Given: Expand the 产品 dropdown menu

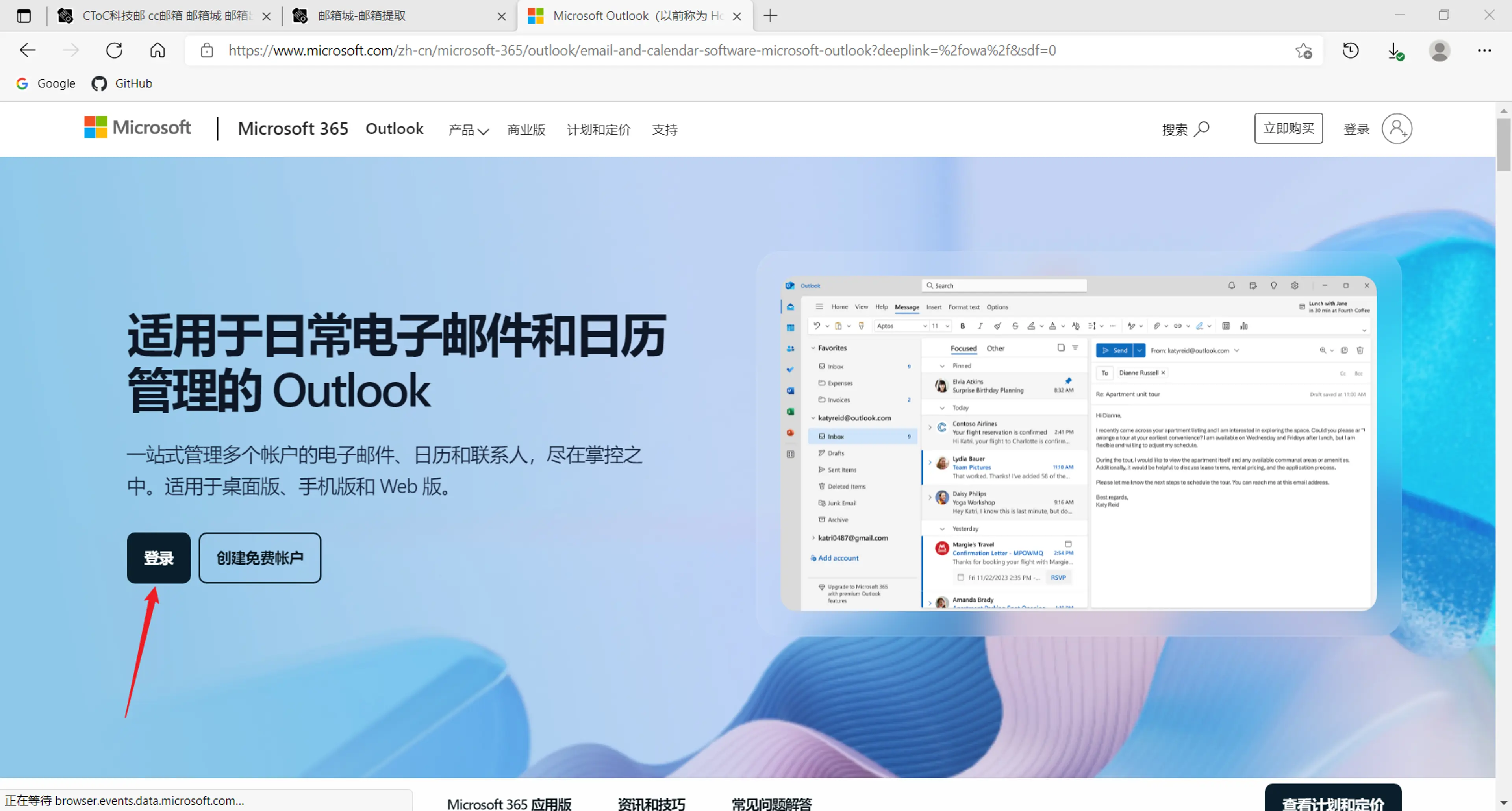Looking at the screenshot, I should tap(469, 130).
